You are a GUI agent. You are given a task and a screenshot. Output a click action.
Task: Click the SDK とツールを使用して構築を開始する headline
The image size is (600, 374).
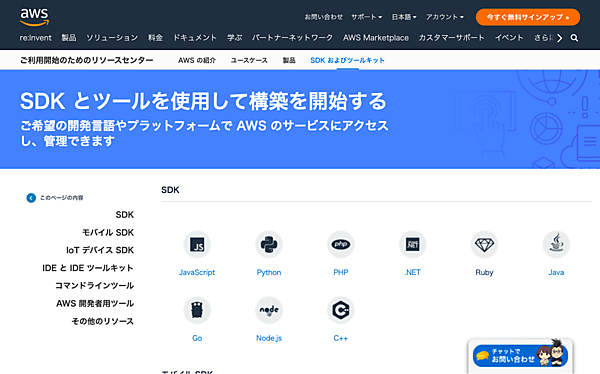point(203,101)
